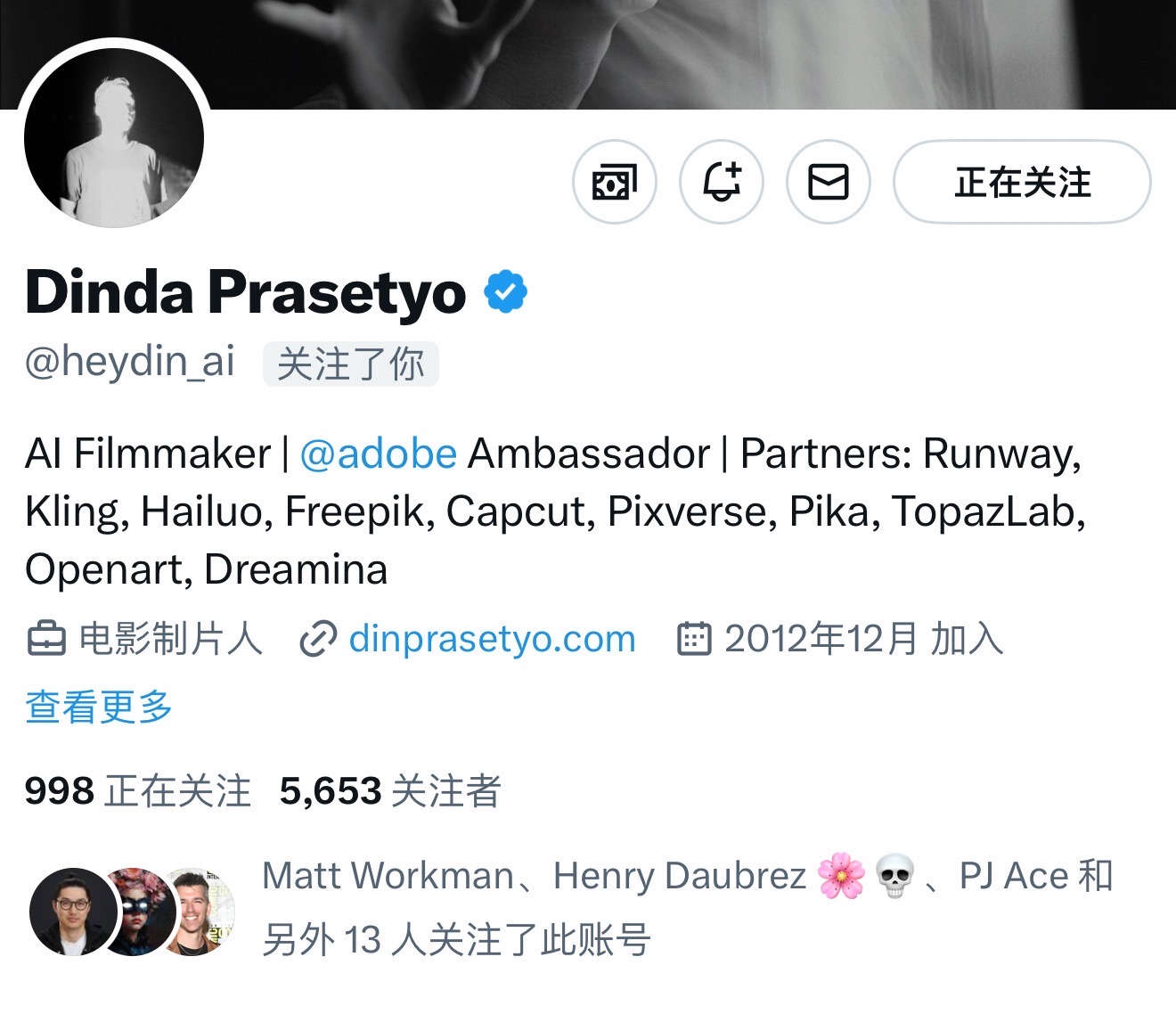Open direct message envelope icon
The width and height of the screenshot is (1176, 1014).
click(829, 183)
